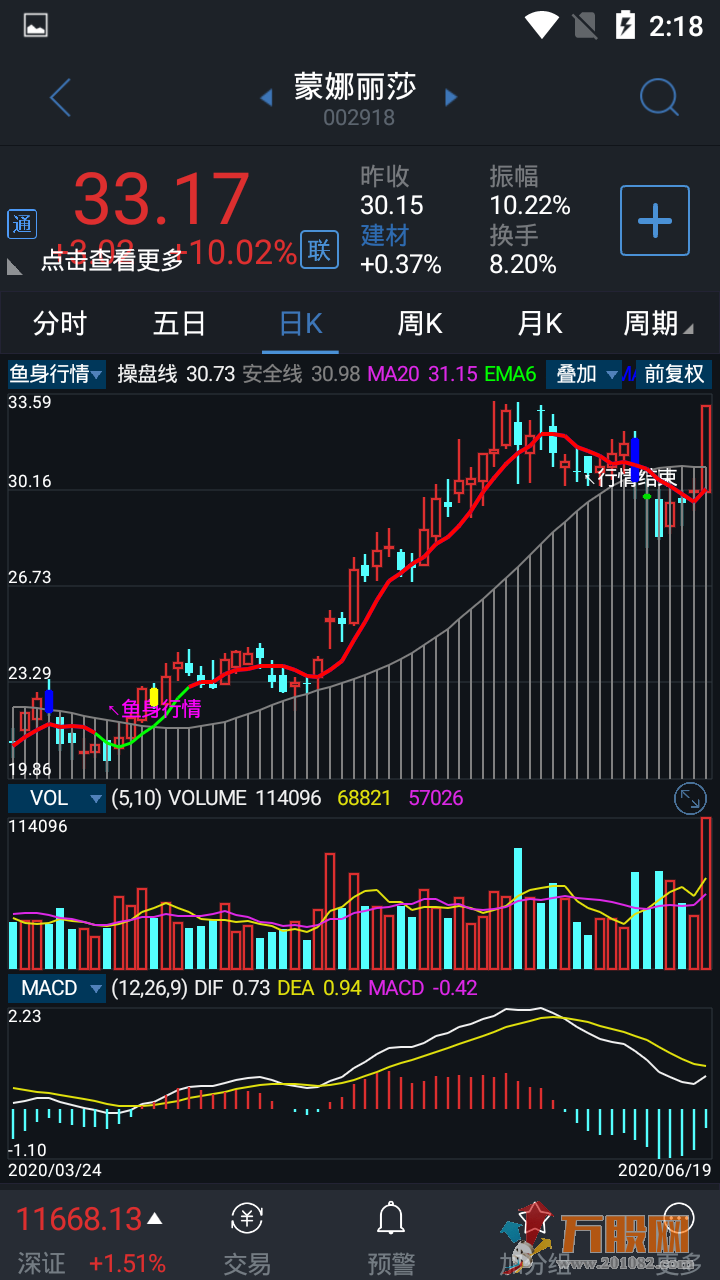Image resolution: width=720 pixels, height=1280 pixels.
Task: Tap the latest tall red candle
Action: [706, 448]
